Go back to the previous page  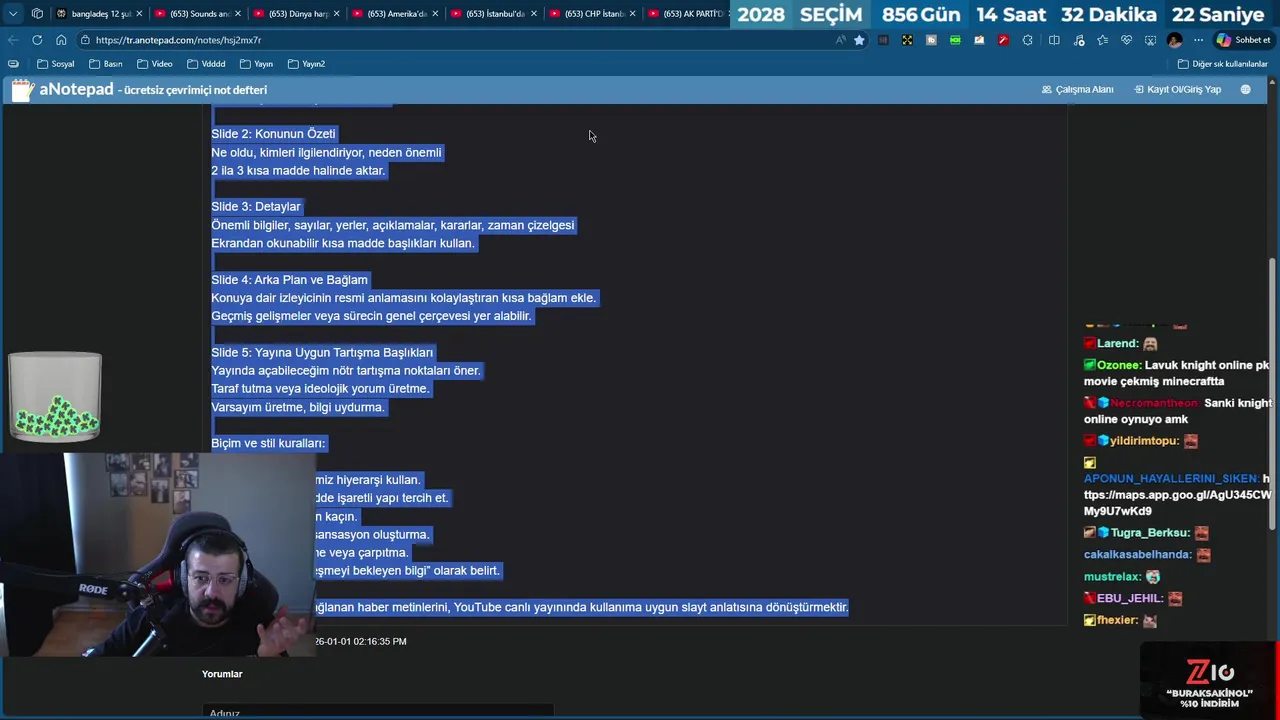pos(12,40)
